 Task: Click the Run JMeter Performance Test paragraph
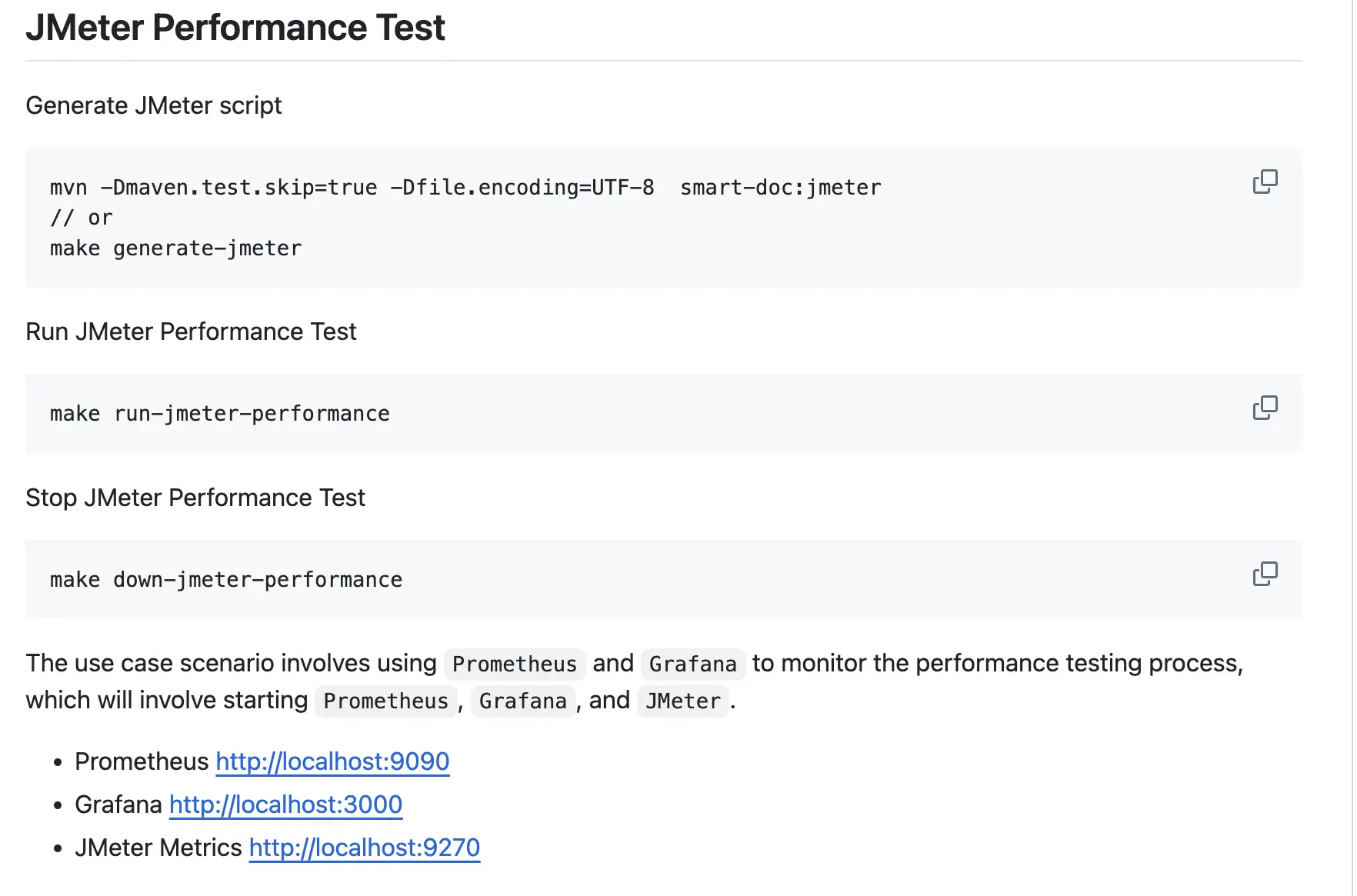(191, 331)
